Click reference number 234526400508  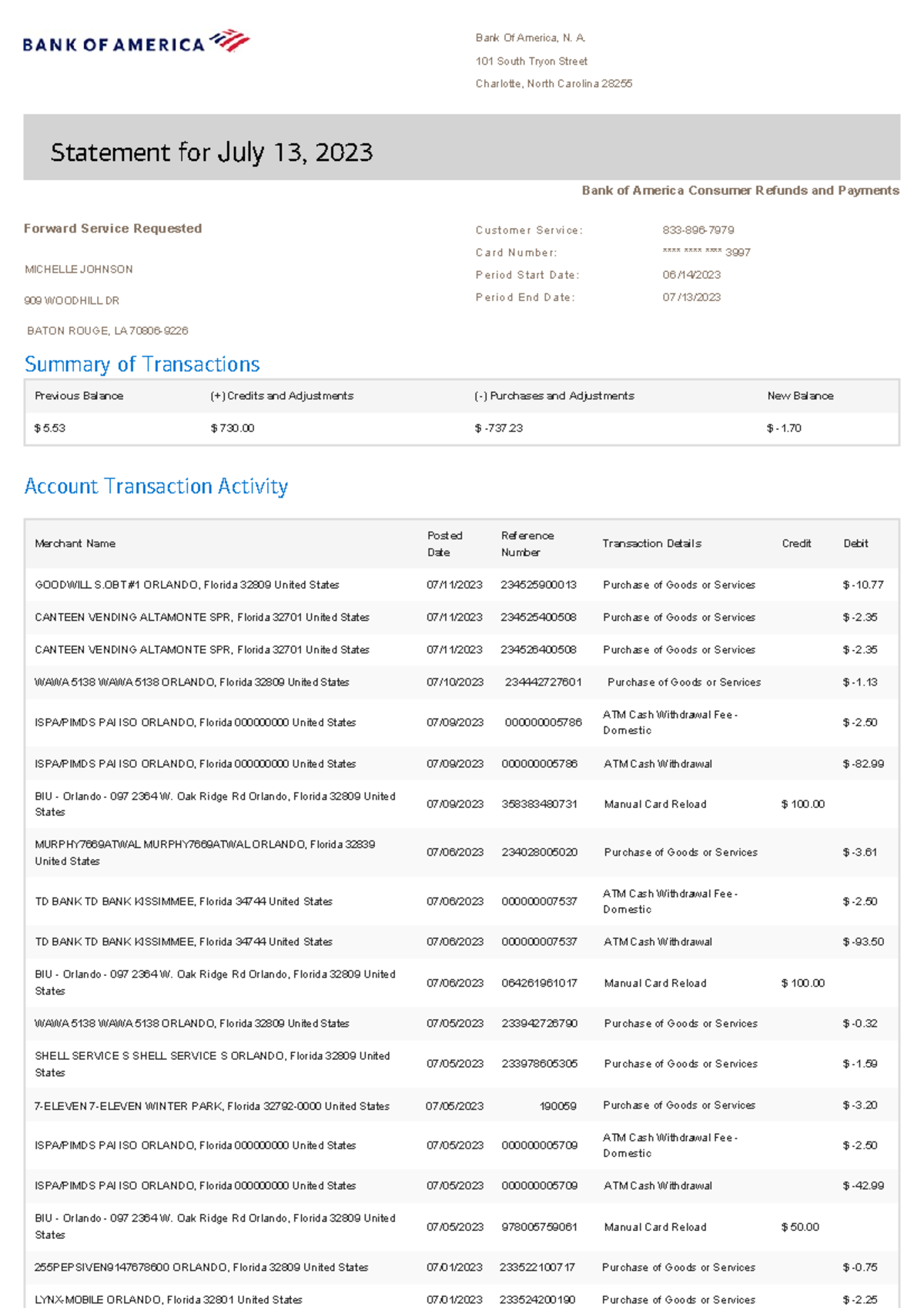pos(538,650)
